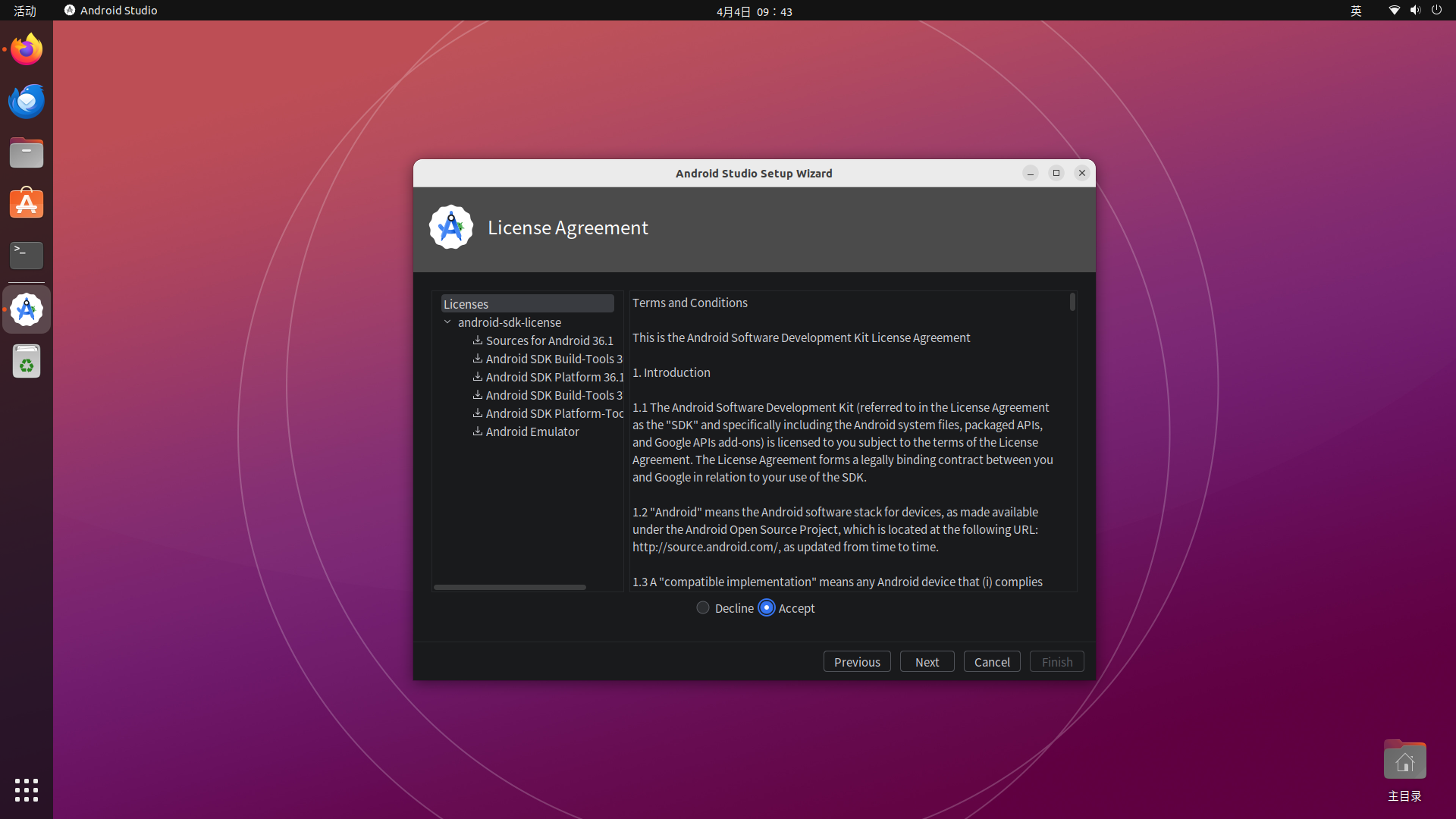Select Android Emulator in license tree

point(532,431)
